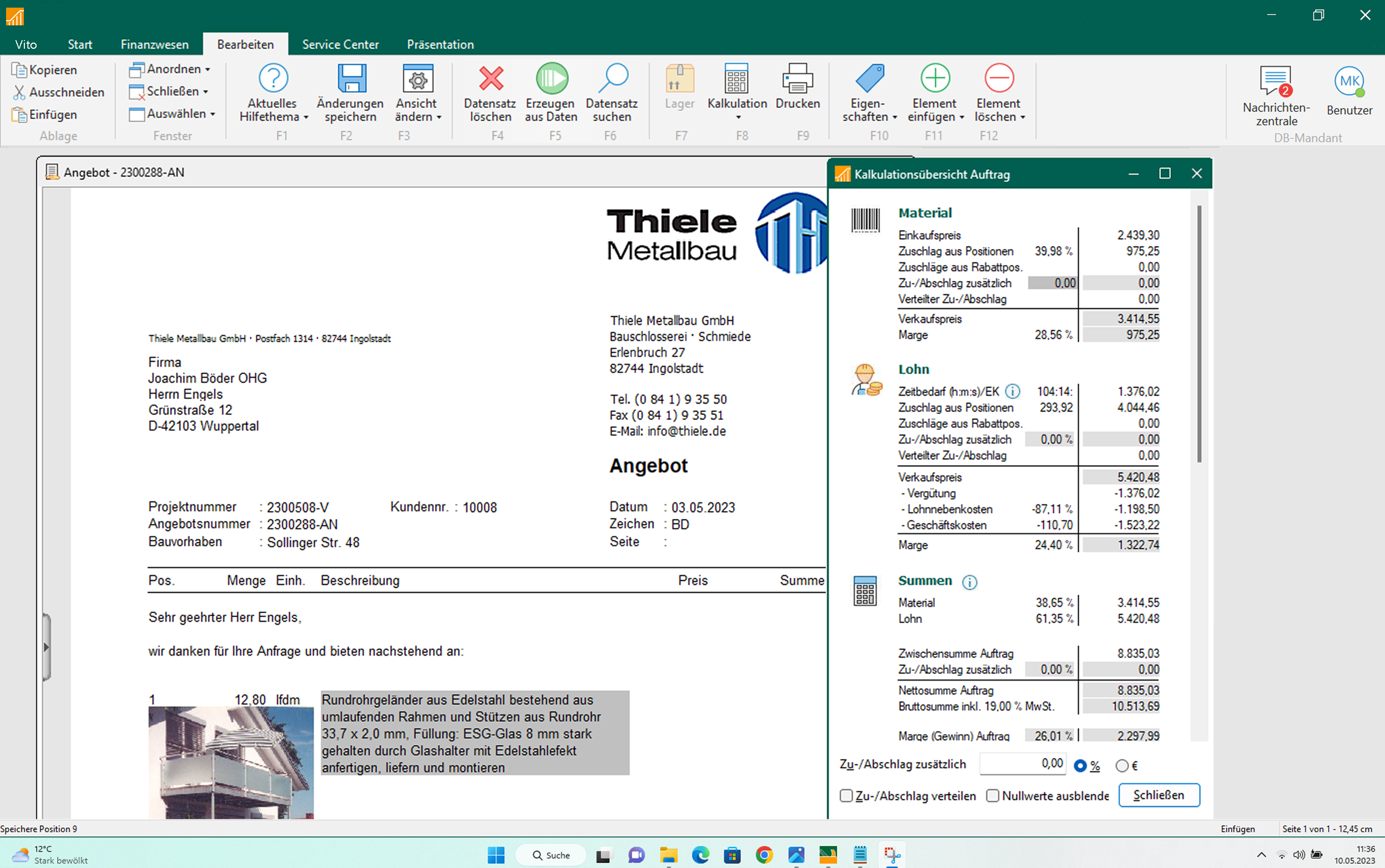Click Material Zu-/Abschlag zusätzlich gray field
The height and width of the screenshot is (868, 1385).
click(x=1052, y=283)
